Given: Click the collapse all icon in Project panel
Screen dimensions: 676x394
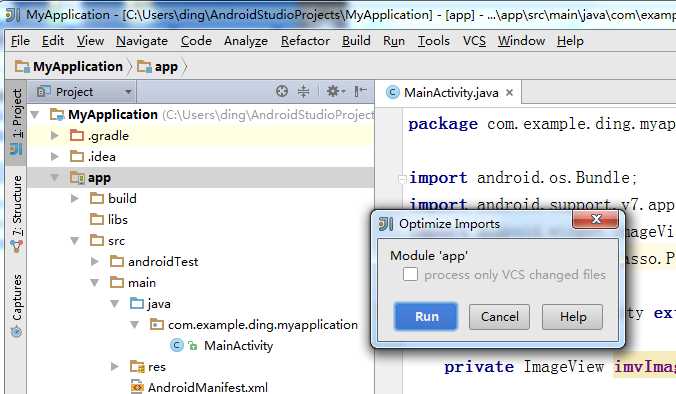Looking at the screenshot, I should 304,91.
